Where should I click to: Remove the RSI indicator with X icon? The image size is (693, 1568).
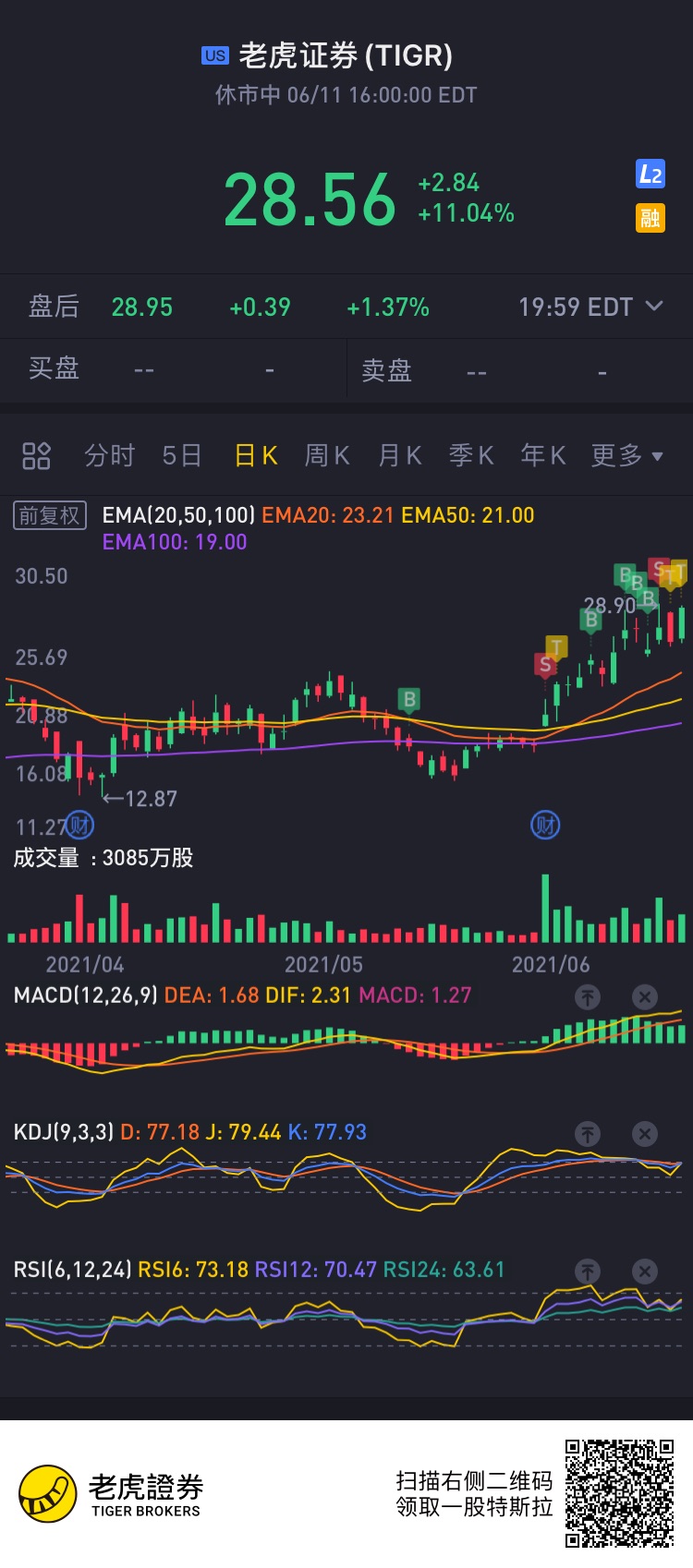tap(645, 1271)
